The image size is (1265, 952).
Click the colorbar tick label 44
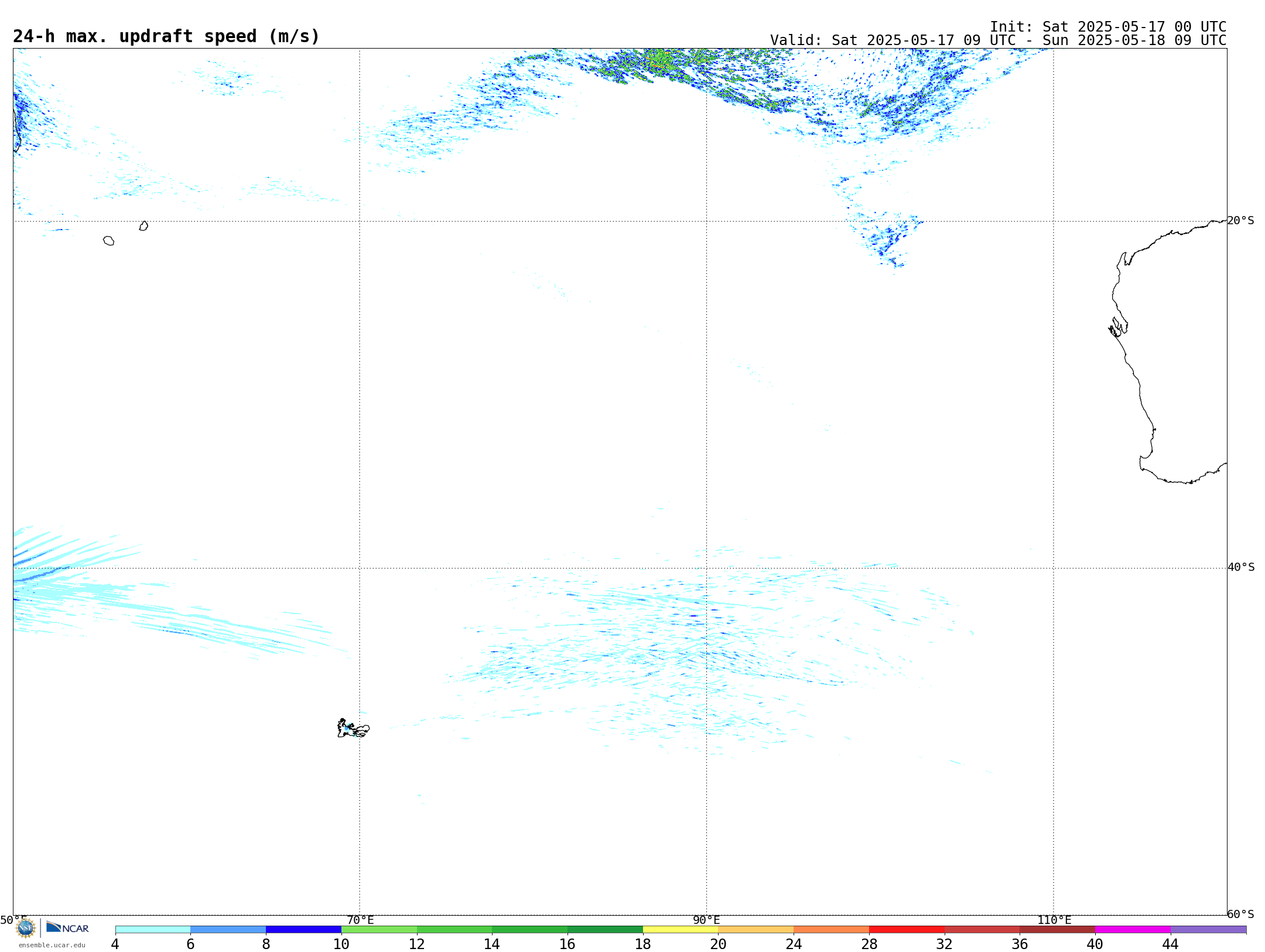1171,944
